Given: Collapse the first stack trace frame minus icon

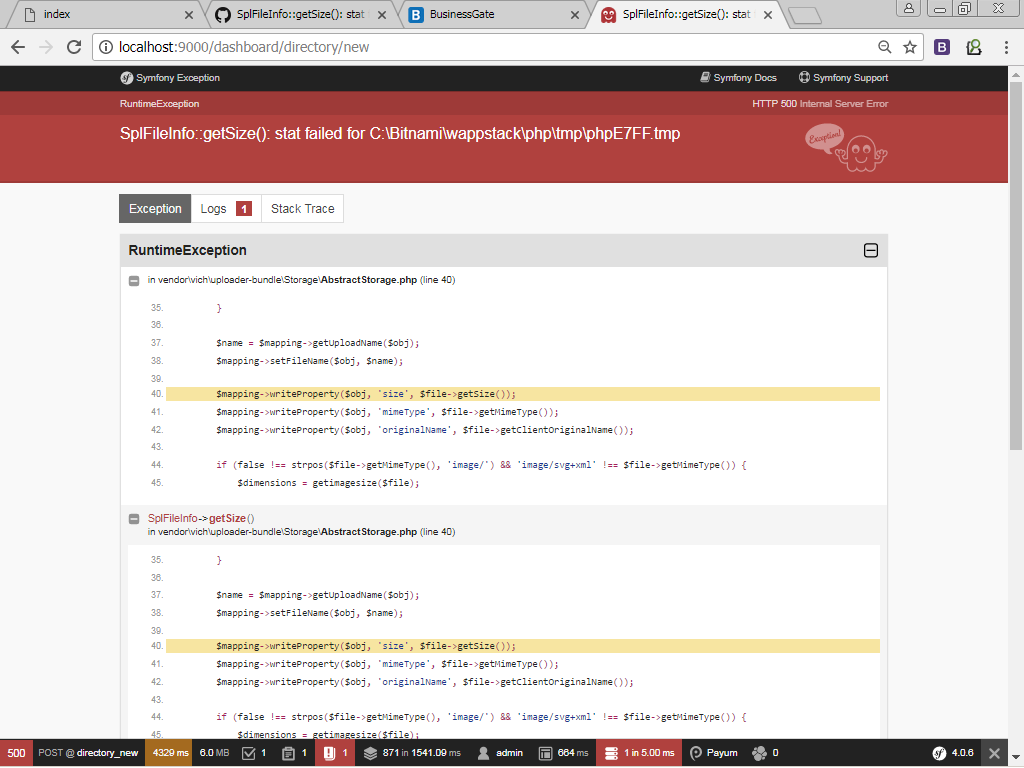Looking at the screenshot, I should tap(133, 281).
